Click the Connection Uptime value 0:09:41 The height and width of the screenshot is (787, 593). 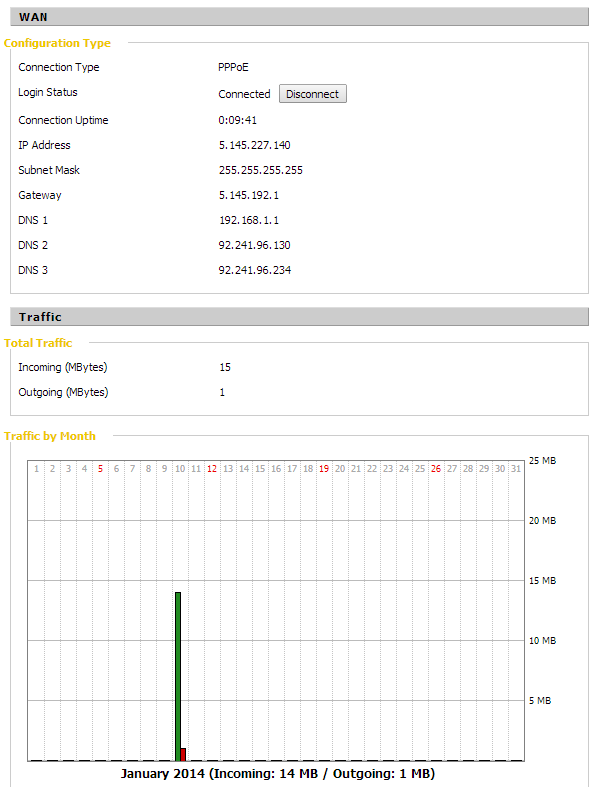pos(237,120)
